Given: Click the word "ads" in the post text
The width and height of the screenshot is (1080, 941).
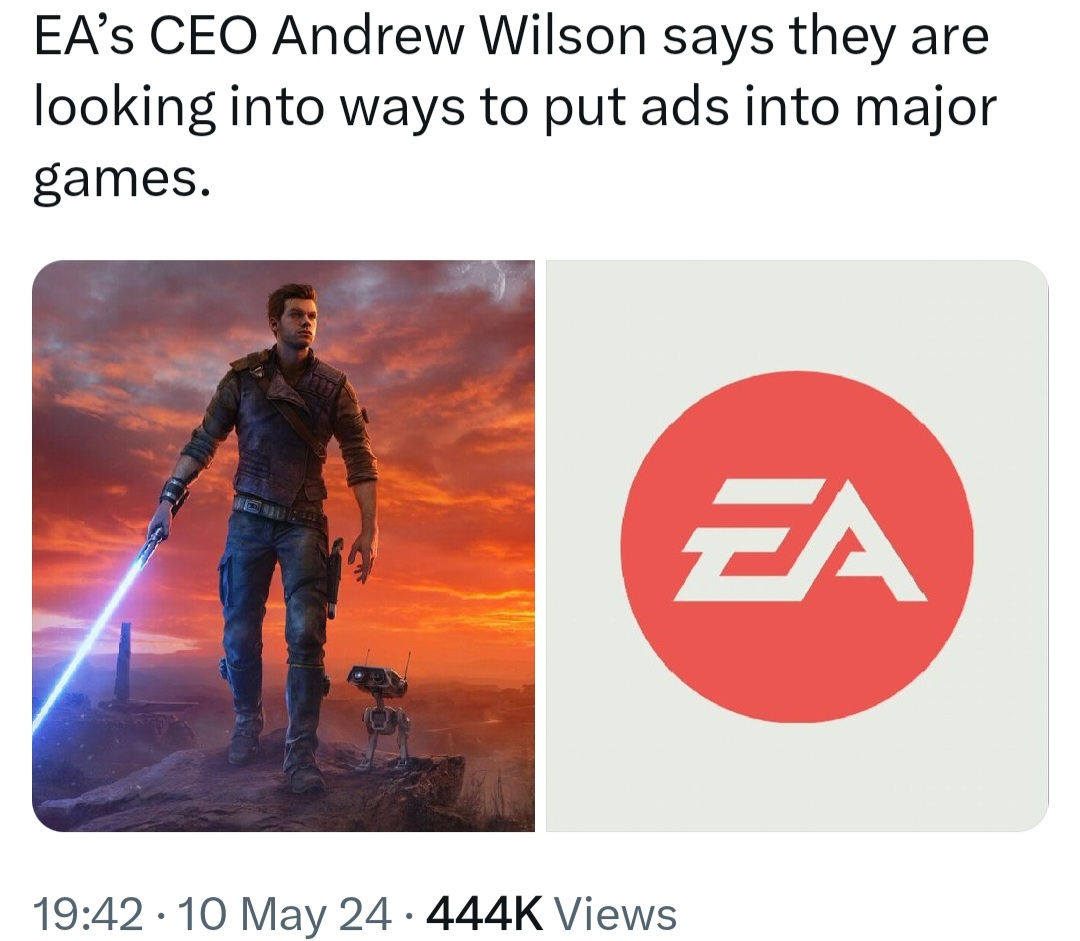Looking at the screenshot, I should pyautogui.click(x=684, y=108).
